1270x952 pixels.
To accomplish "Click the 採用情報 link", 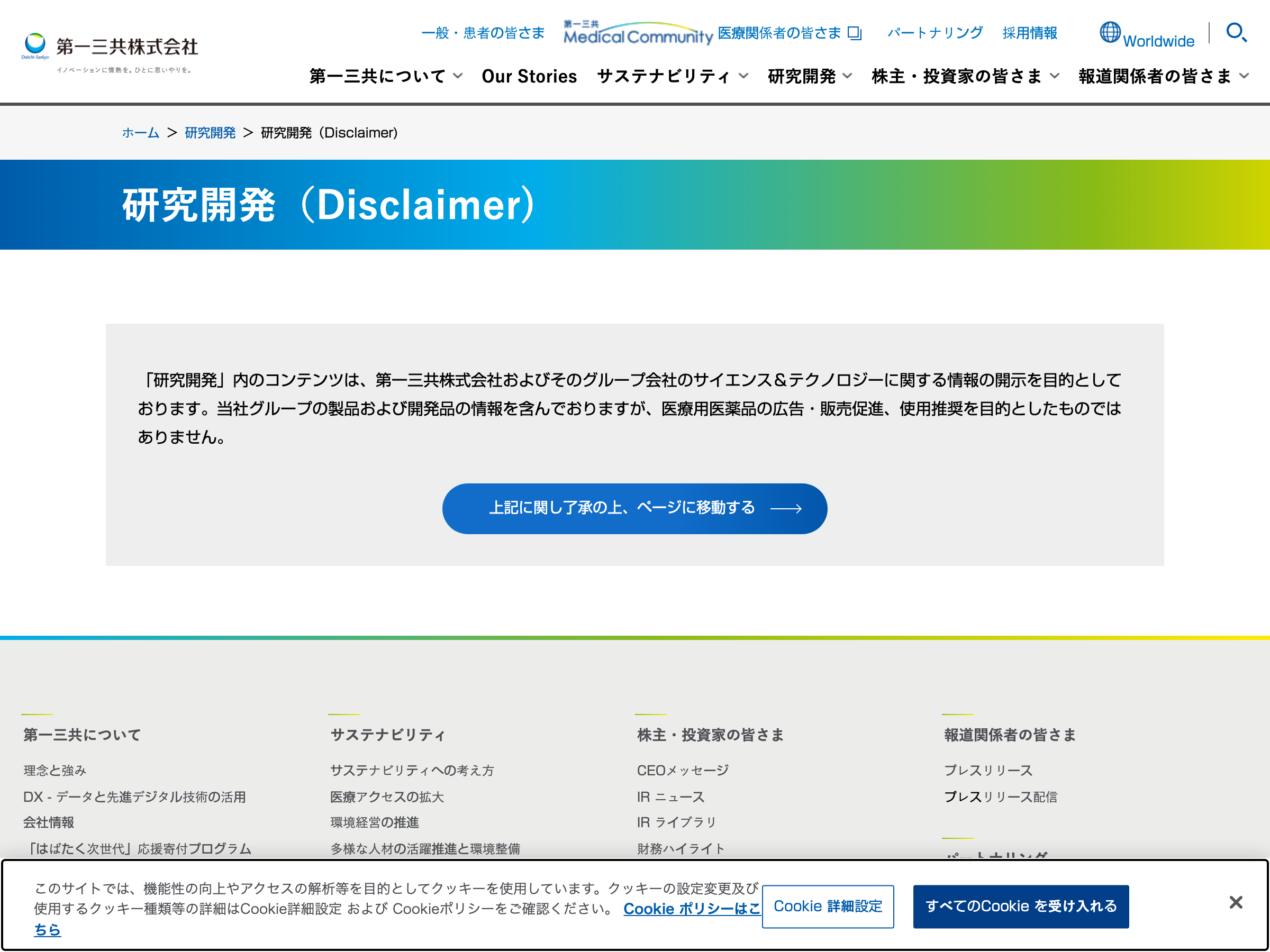I will (1029, 33).
